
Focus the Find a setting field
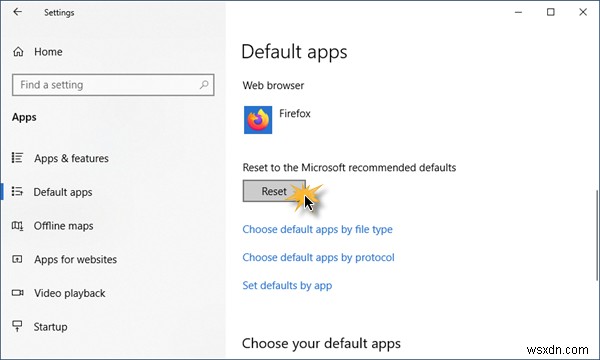pos(113,85)
